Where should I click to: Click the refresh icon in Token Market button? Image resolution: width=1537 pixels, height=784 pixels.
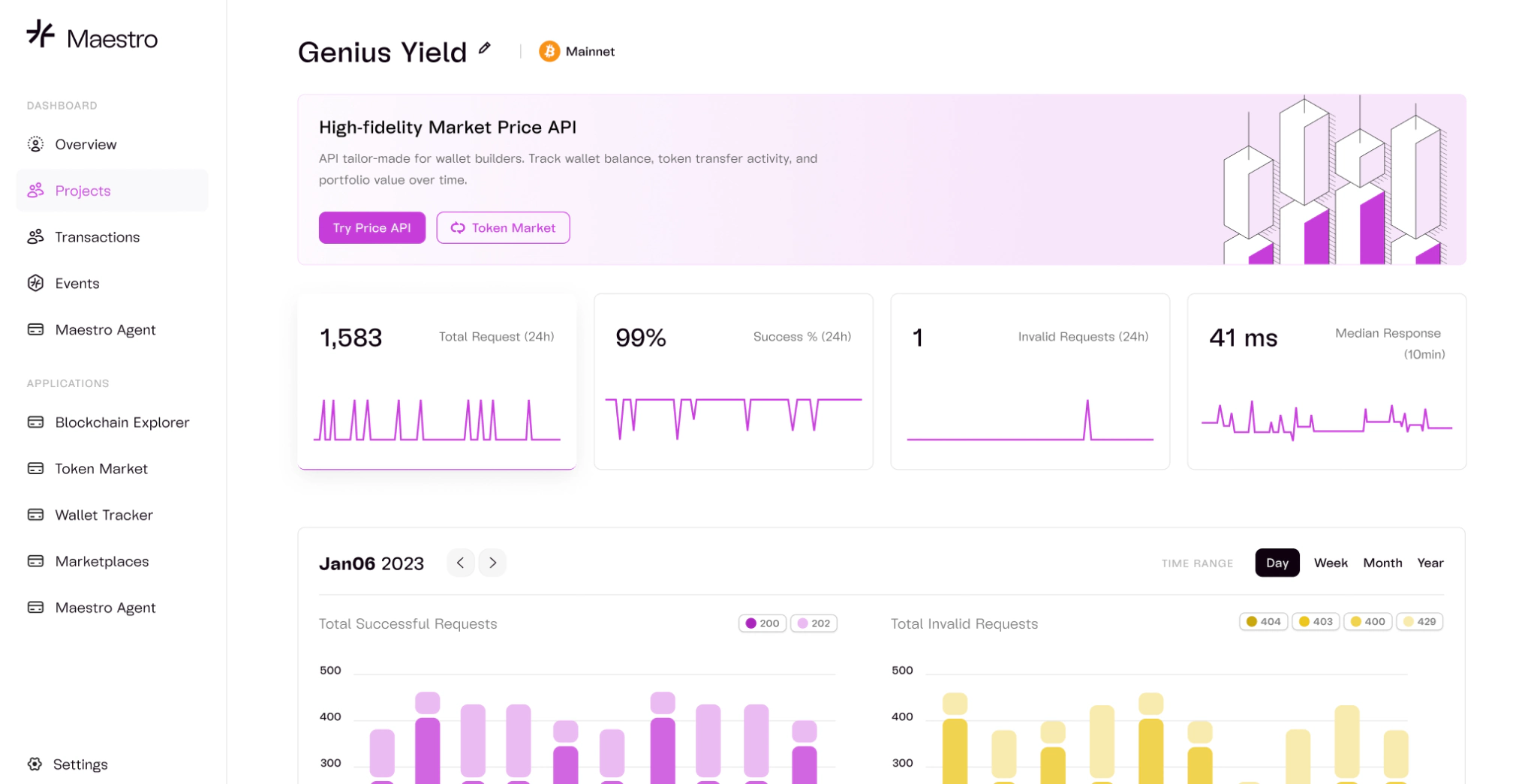[458, 227]
